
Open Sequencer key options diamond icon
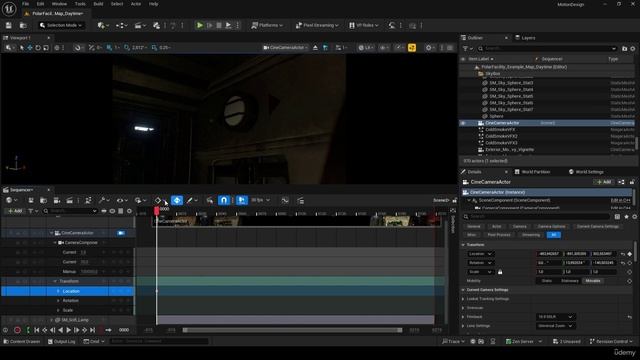coord(158,200)
